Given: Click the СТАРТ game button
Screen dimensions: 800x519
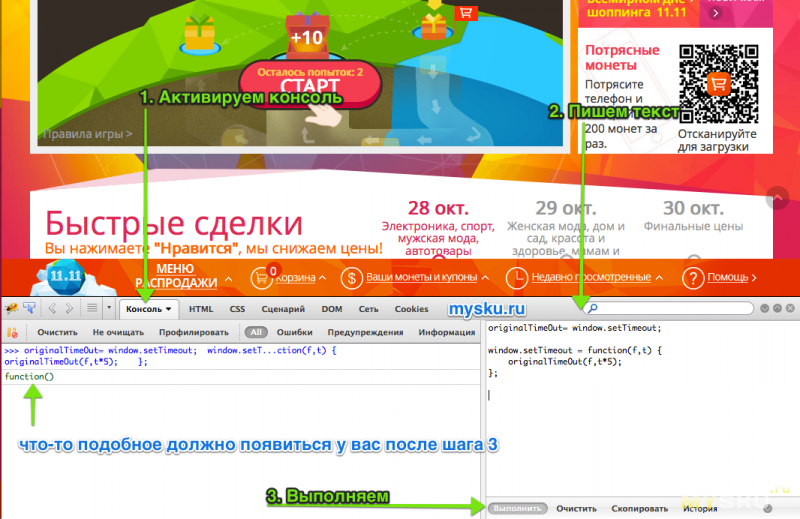Looking at the screenshot, I should pyautogui.click(x=310, y=85).
